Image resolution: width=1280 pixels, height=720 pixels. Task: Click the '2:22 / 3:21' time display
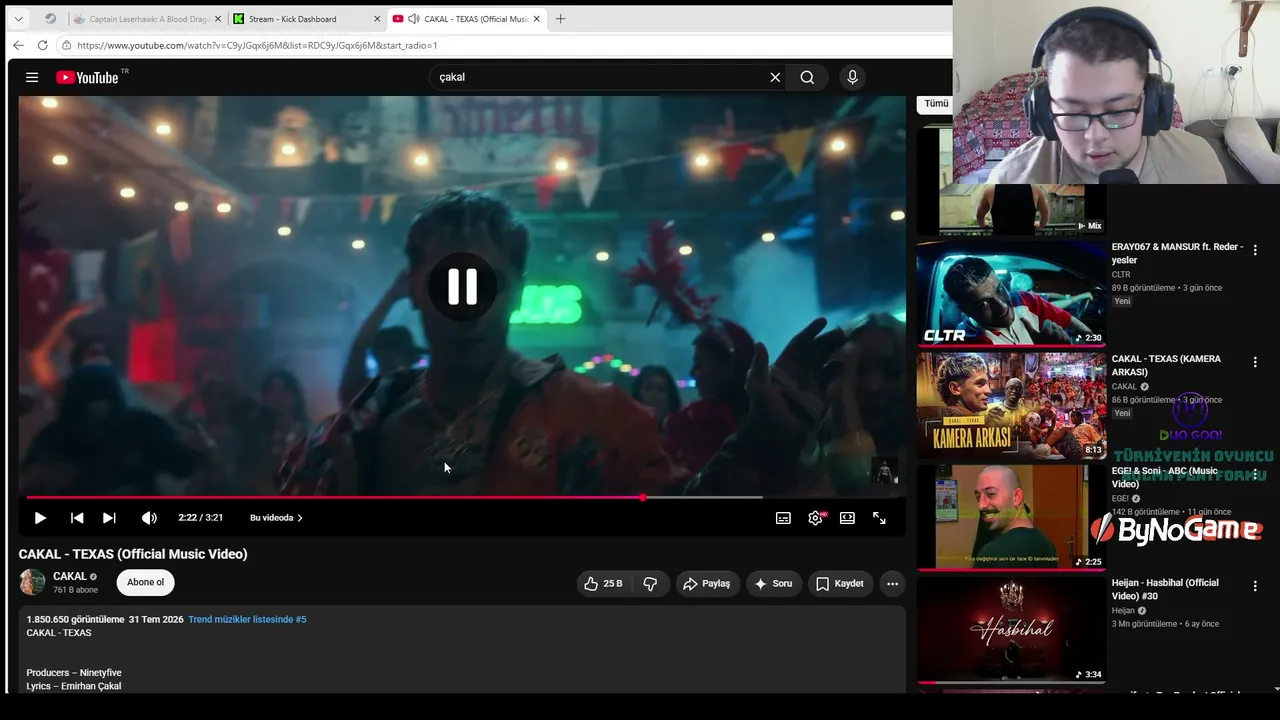click(200, 518)
